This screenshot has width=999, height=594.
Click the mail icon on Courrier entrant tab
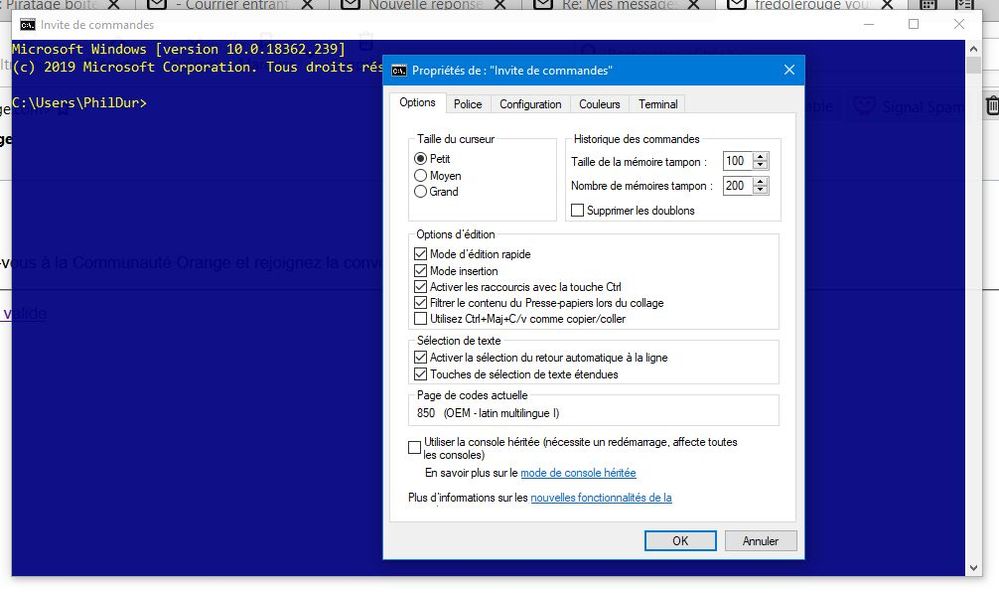[157, 5]
